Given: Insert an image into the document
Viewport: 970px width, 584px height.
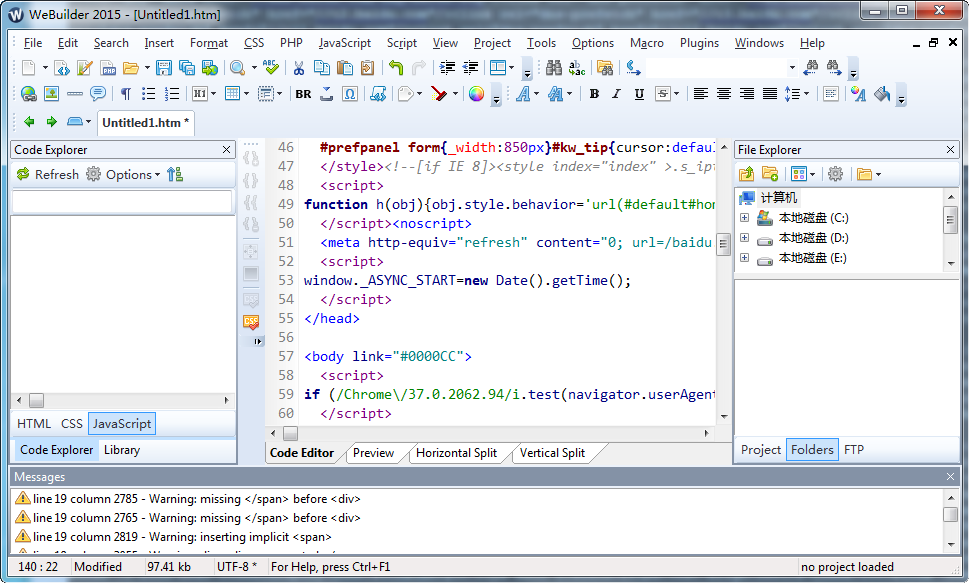Looking at the screenshot, I should (x=51, y=93).
